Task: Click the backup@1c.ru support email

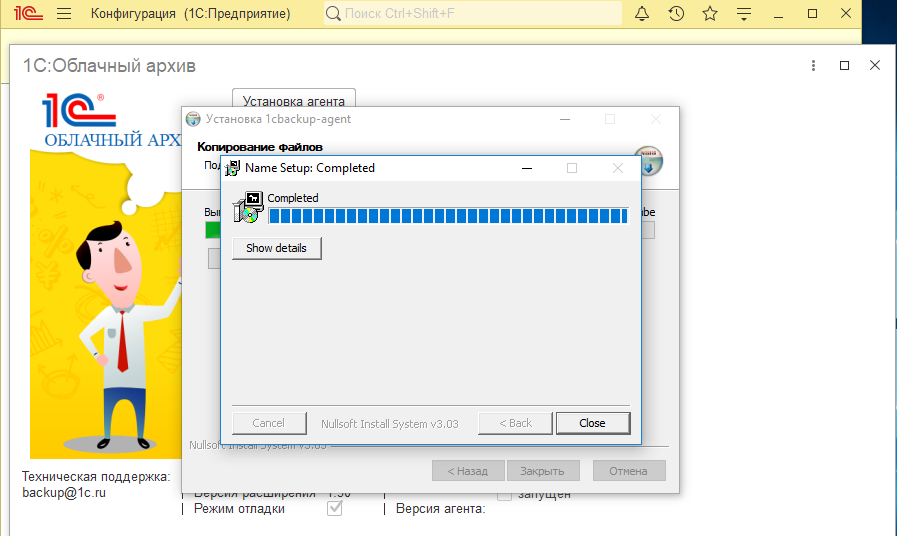Action: click(x=64, y=493)
